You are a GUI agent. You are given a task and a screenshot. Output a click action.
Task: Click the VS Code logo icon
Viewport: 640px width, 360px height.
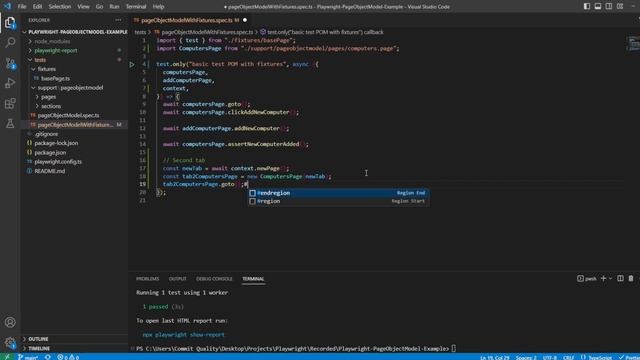[7, 7]
